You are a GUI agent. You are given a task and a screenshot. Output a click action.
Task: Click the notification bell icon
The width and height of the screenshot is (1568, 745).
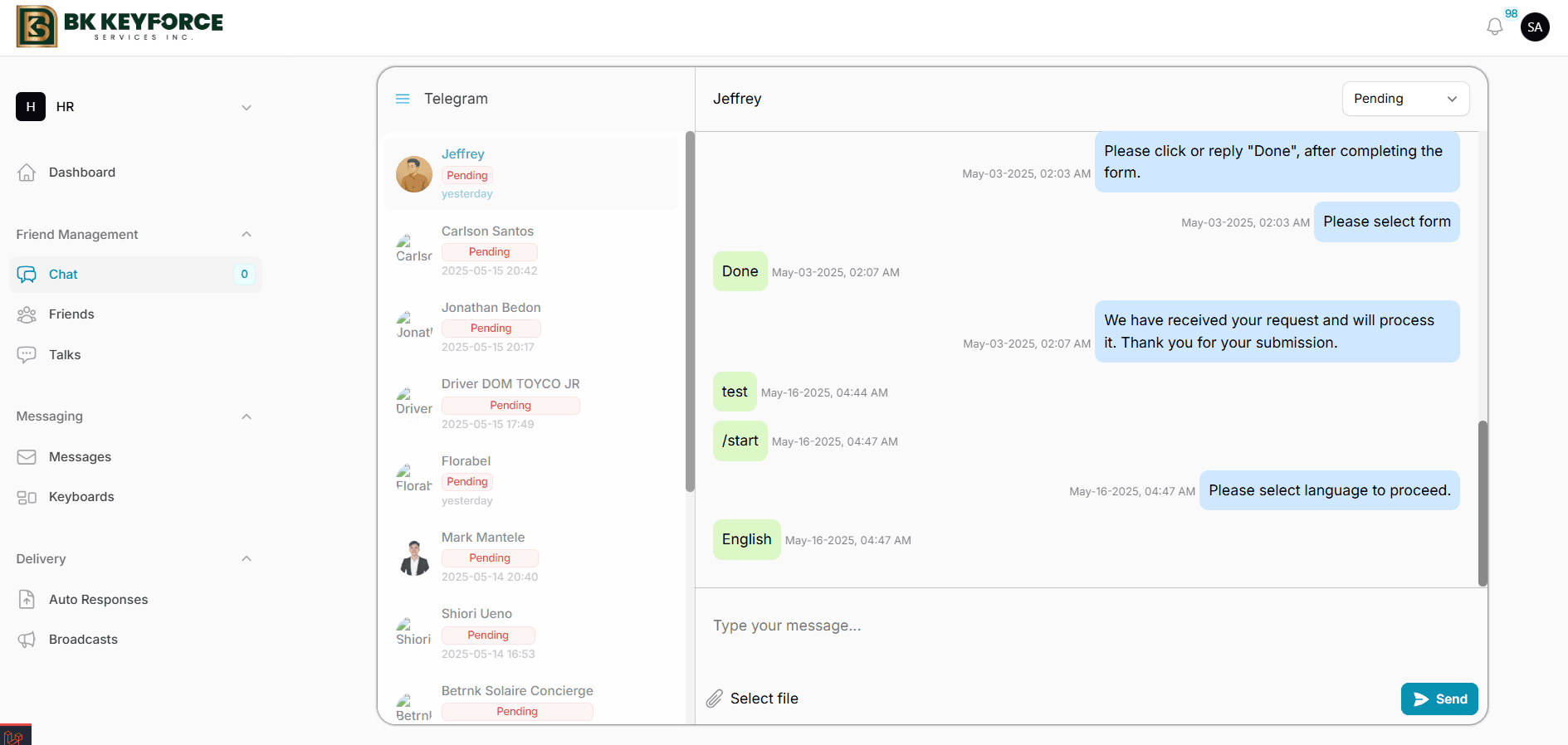(1494, 27)
